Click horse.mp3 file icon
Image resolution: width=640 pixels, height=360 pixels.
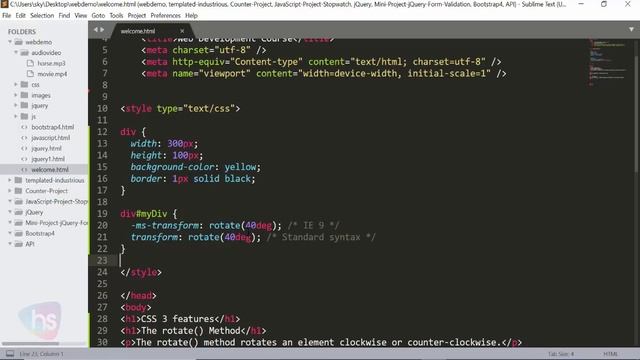30,63
